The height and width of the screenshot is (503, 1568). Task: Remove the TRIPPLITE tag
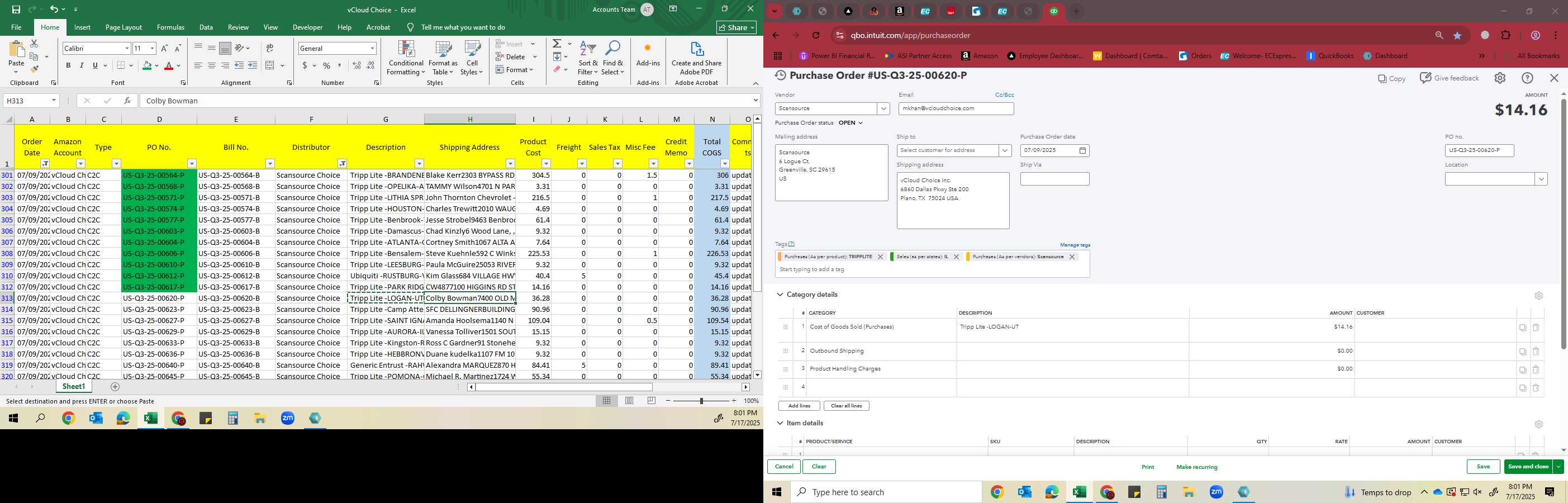pyautogui.click(x=880, y=257)
